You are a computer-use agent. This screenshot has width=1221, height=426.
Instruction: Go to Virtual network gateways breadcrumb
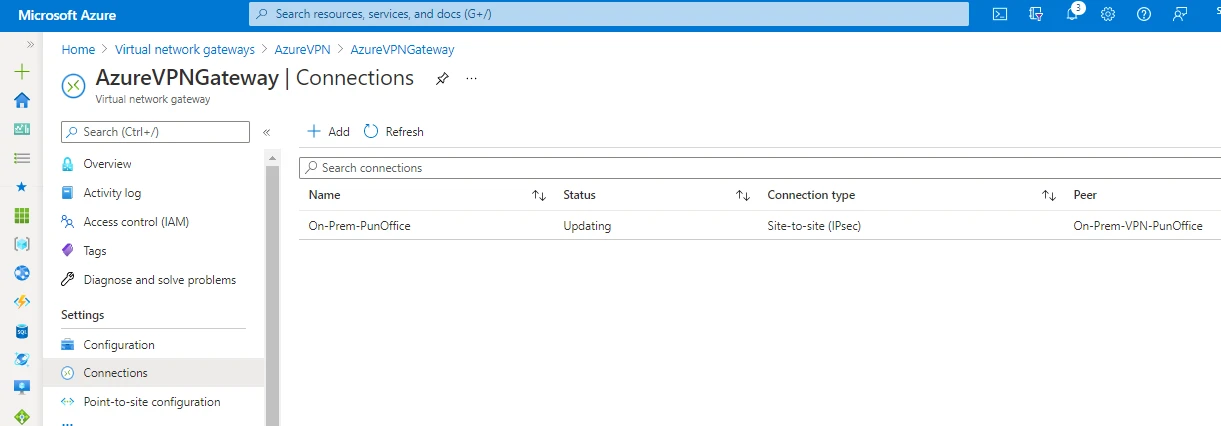tap(187, 49)
